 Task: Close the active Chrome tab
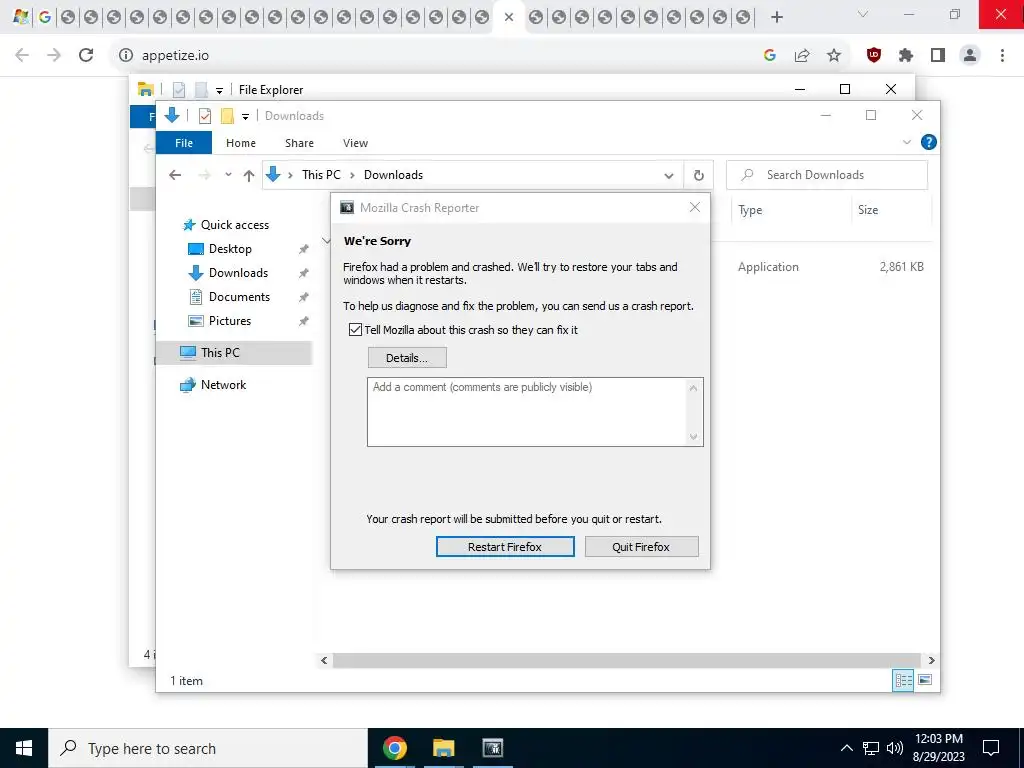(509, 18)
